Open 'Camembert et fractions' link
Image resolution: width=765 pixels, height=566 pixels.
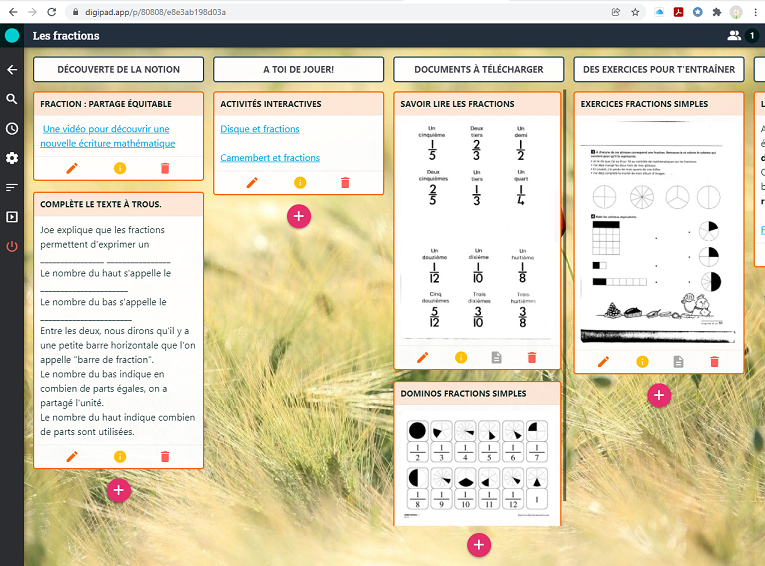270,158
